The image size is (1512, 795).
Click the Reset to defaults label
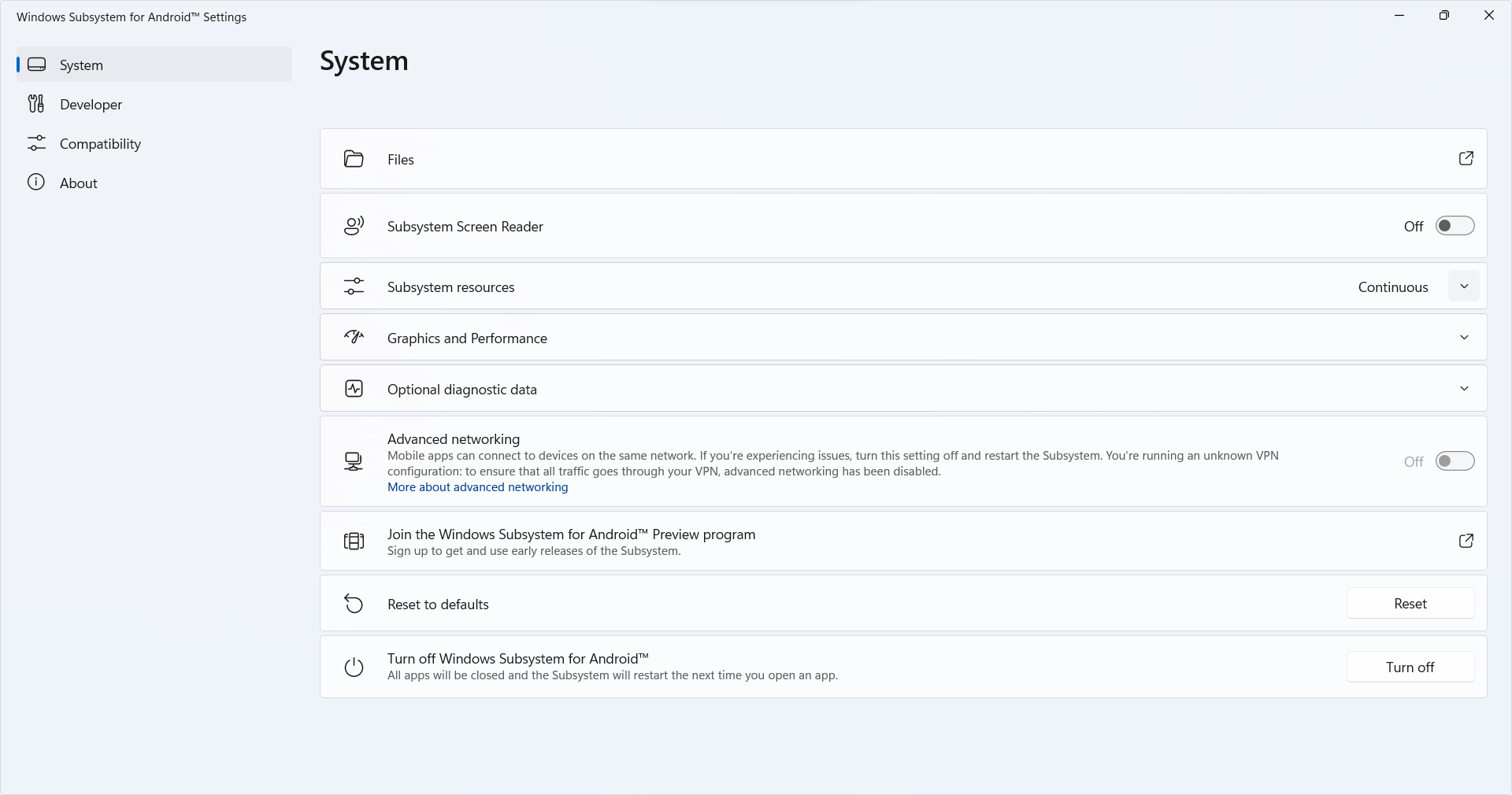(438, 605)
